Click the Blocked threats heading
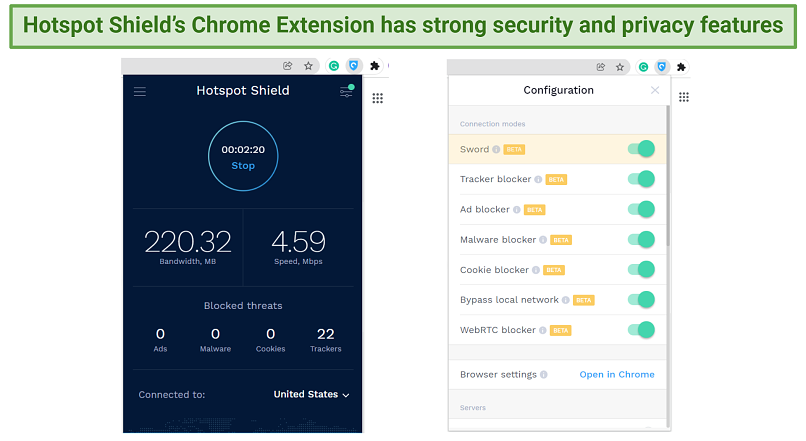This screenshot has width=806, height=441. (243, 306)
